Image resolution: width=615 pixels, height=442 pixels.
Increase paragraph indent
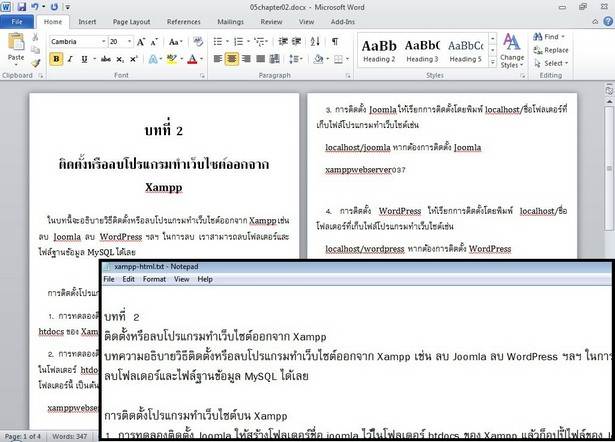[297, 42]
